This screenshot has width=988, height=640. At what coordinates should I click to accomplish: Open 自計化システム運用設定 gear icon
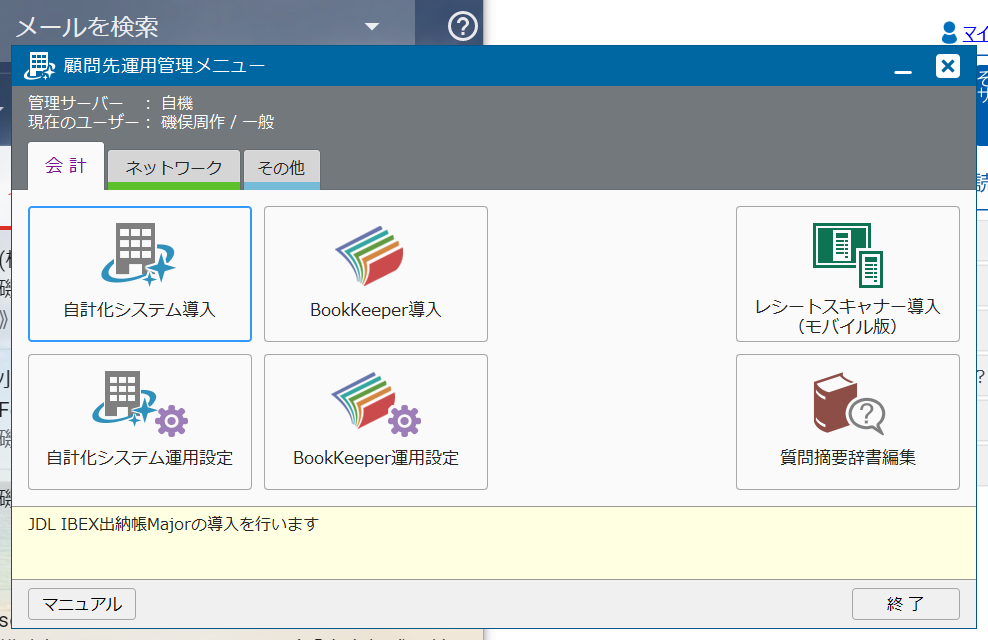coord(139,405)
